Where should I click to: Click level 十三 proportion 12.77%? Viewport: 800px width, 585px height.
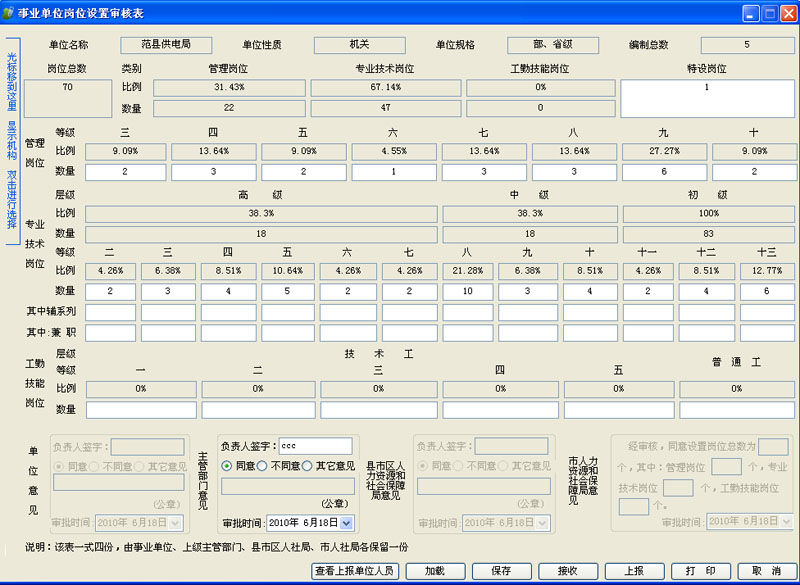(x=767, y=271)
